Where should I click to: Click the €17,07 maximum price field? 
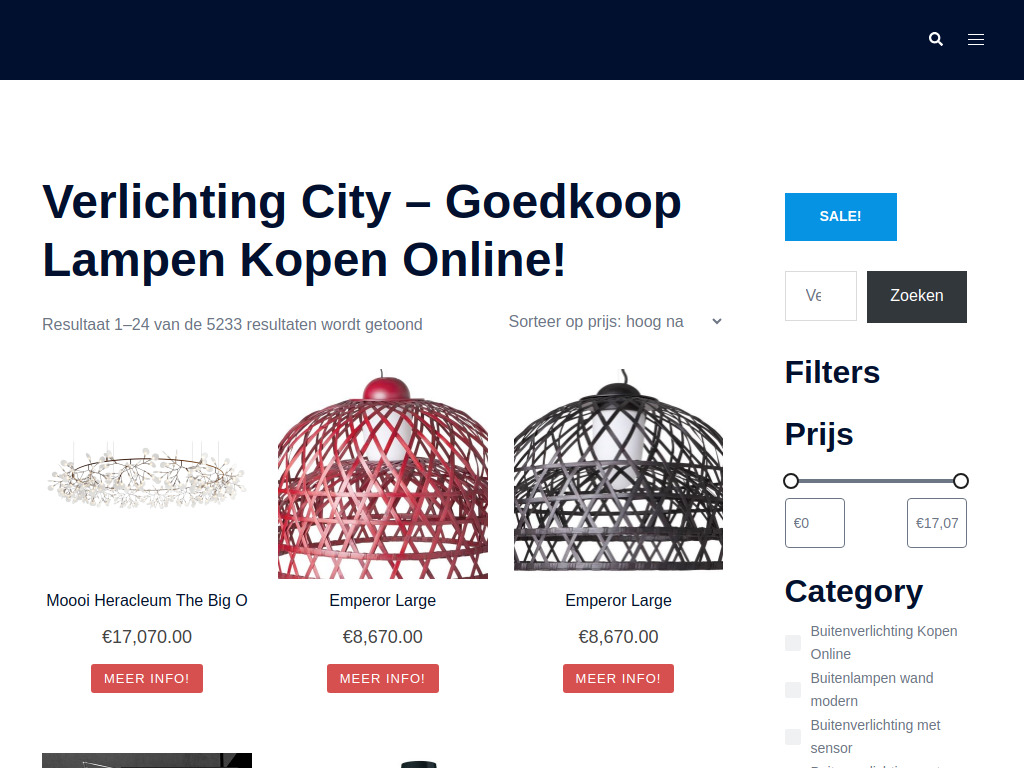936,523
